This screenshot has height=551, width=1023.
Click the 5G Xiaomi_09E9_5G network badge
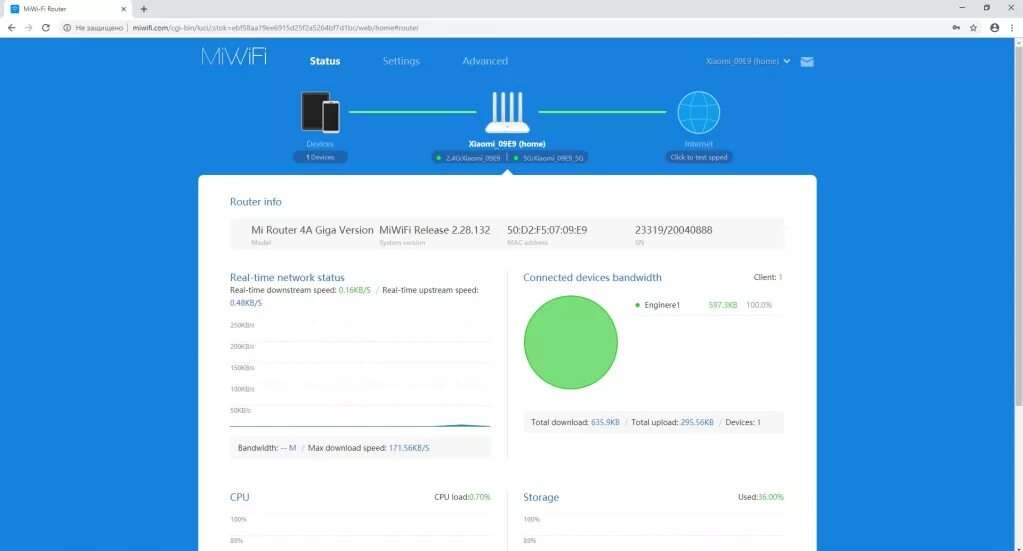[x=549, y=158]
